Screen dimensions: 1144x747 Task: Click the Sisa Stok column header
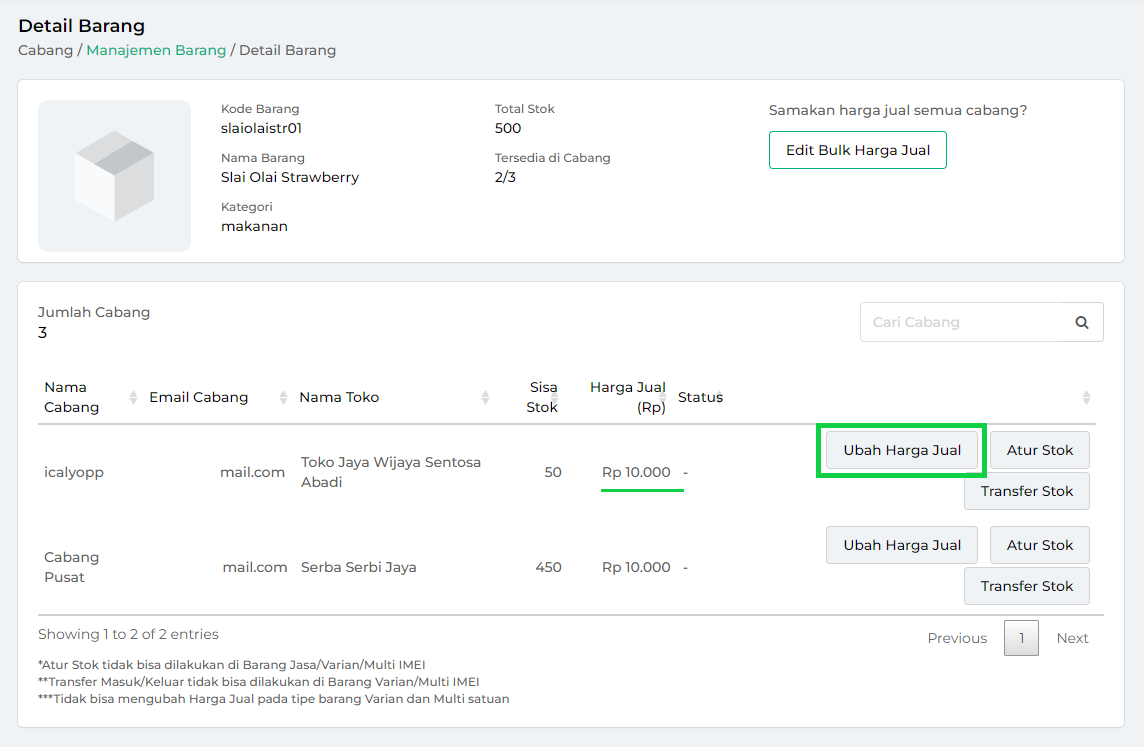pyautogui.click(x=542, y=398)
